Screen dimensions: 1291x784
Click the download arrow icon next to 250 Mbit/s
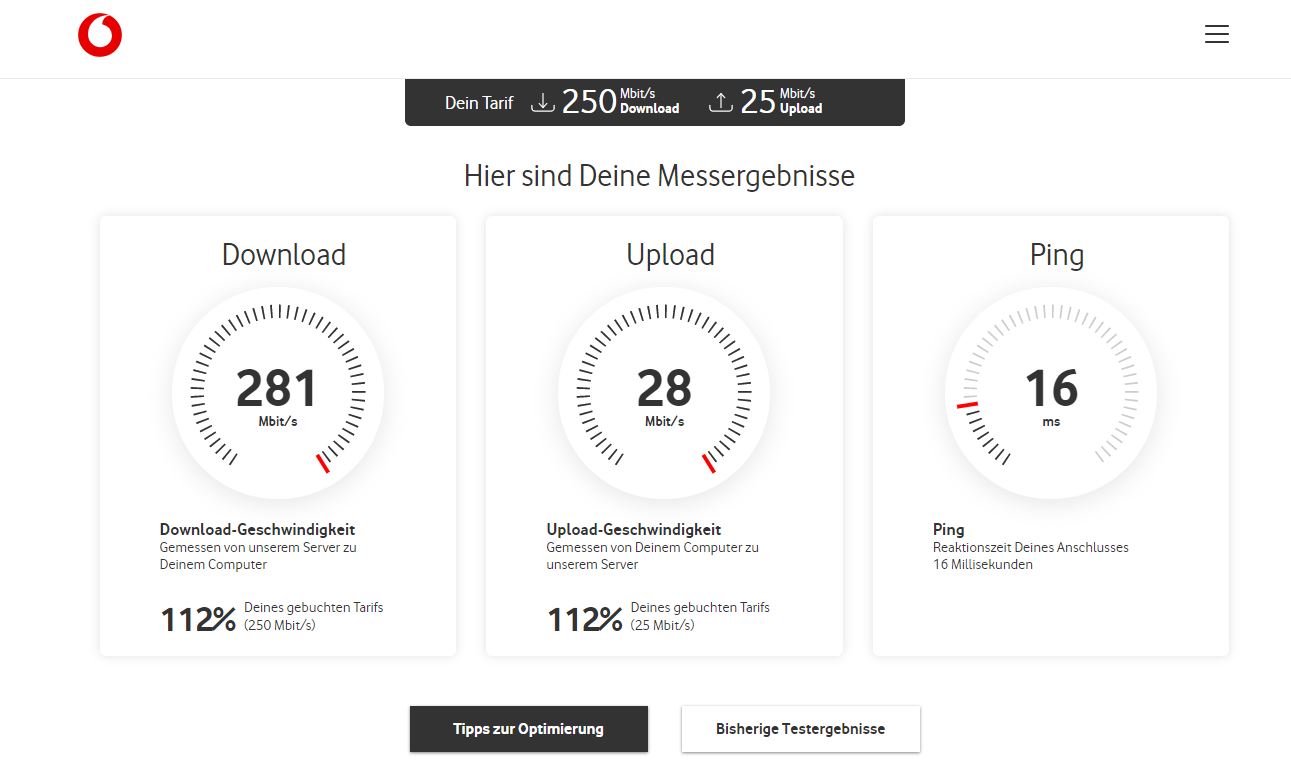click(543, 101)
